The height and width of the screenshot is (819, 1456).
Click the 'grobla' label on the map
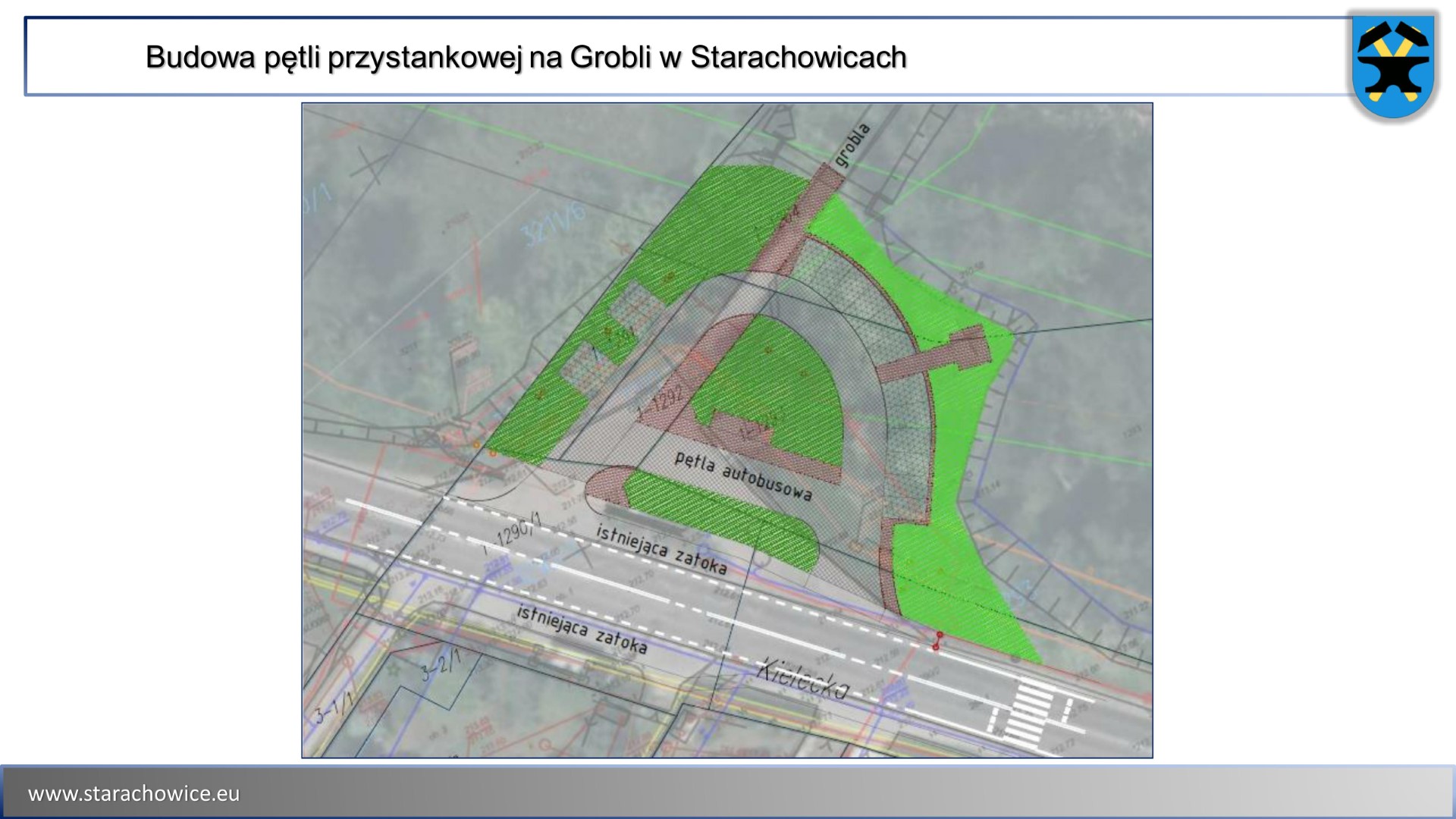[852, 145]
